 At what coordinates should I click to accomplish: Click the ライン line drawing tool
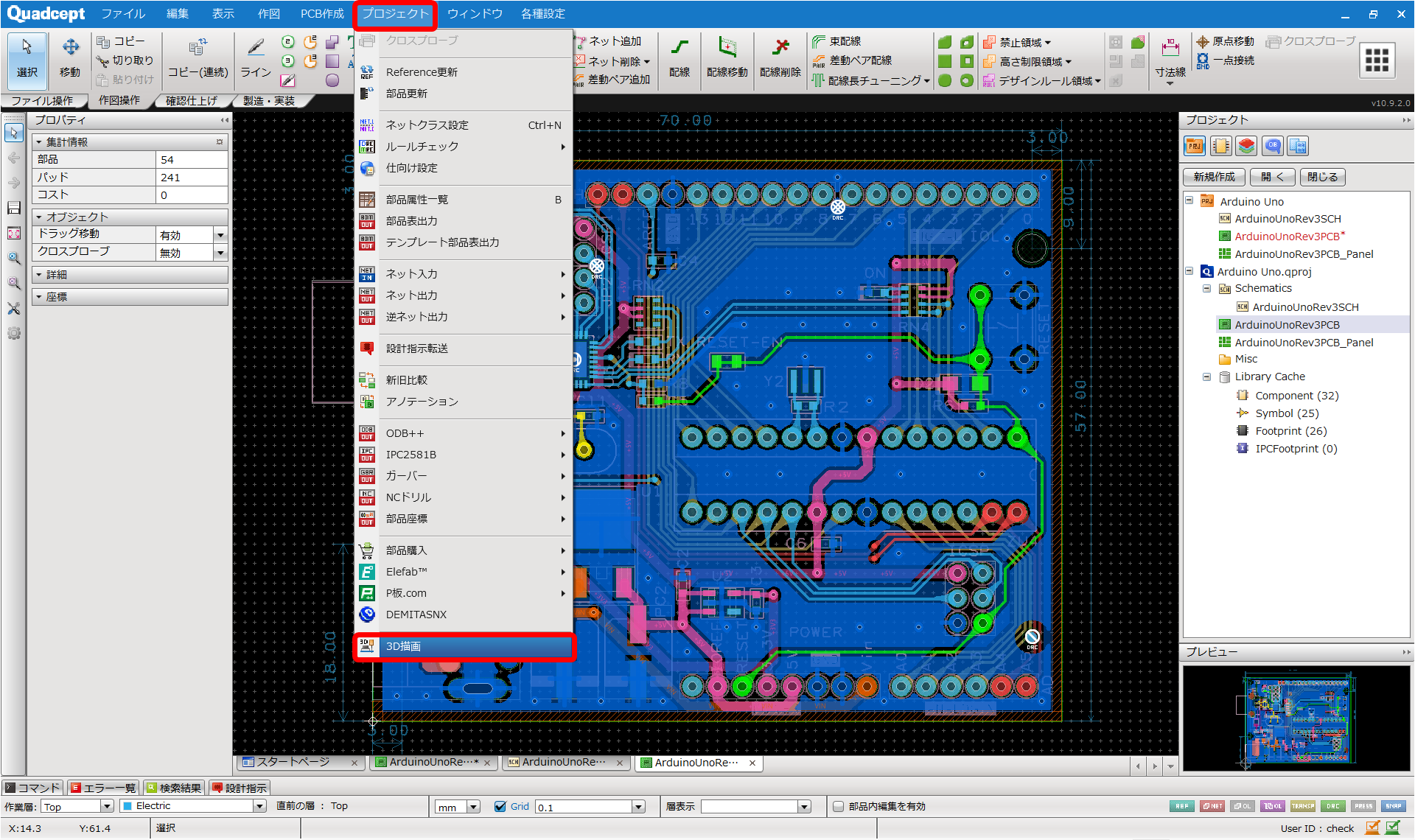pos(256,59)
